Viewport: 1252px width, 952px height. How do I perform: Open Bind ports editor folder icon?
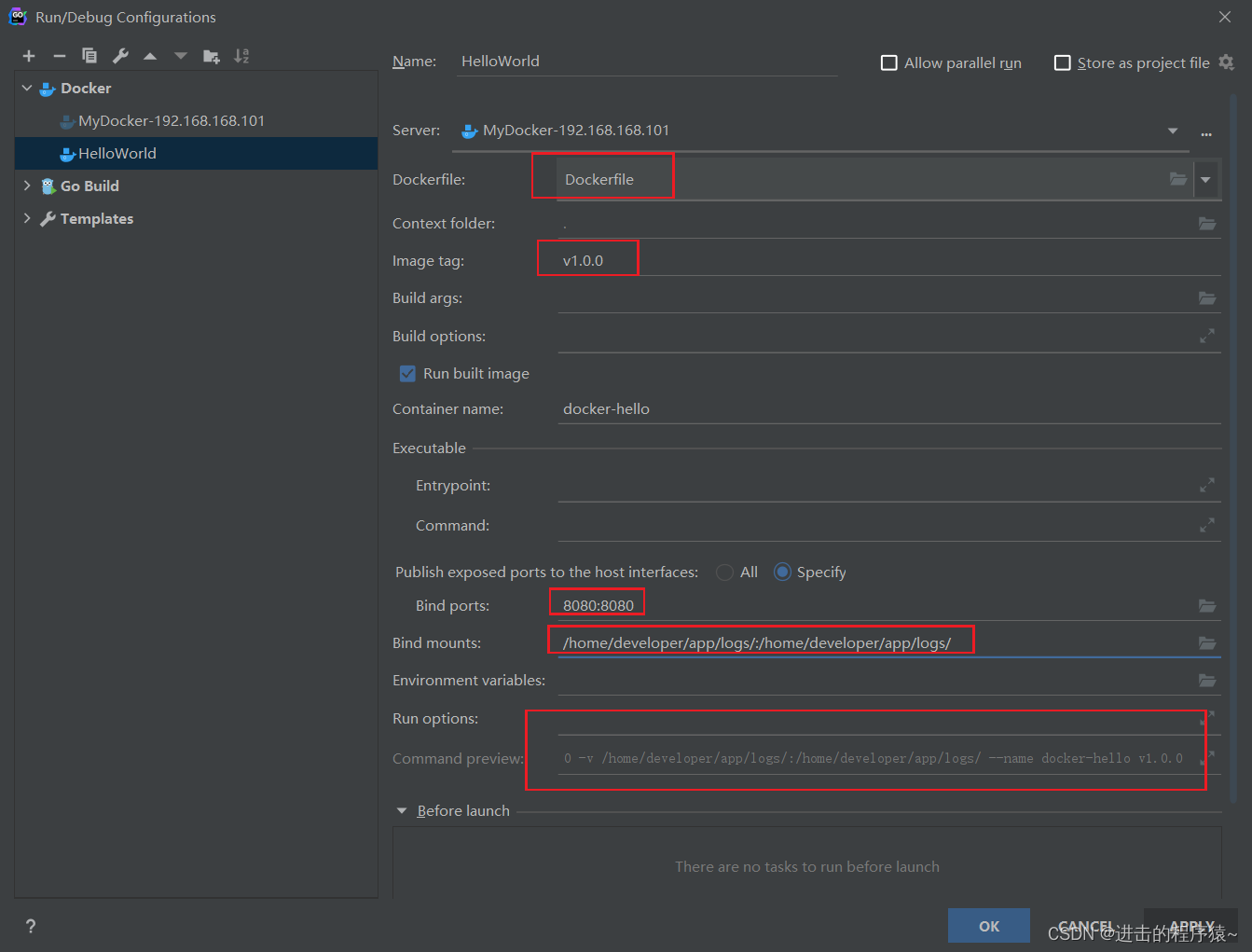[x=1207, y=606]
